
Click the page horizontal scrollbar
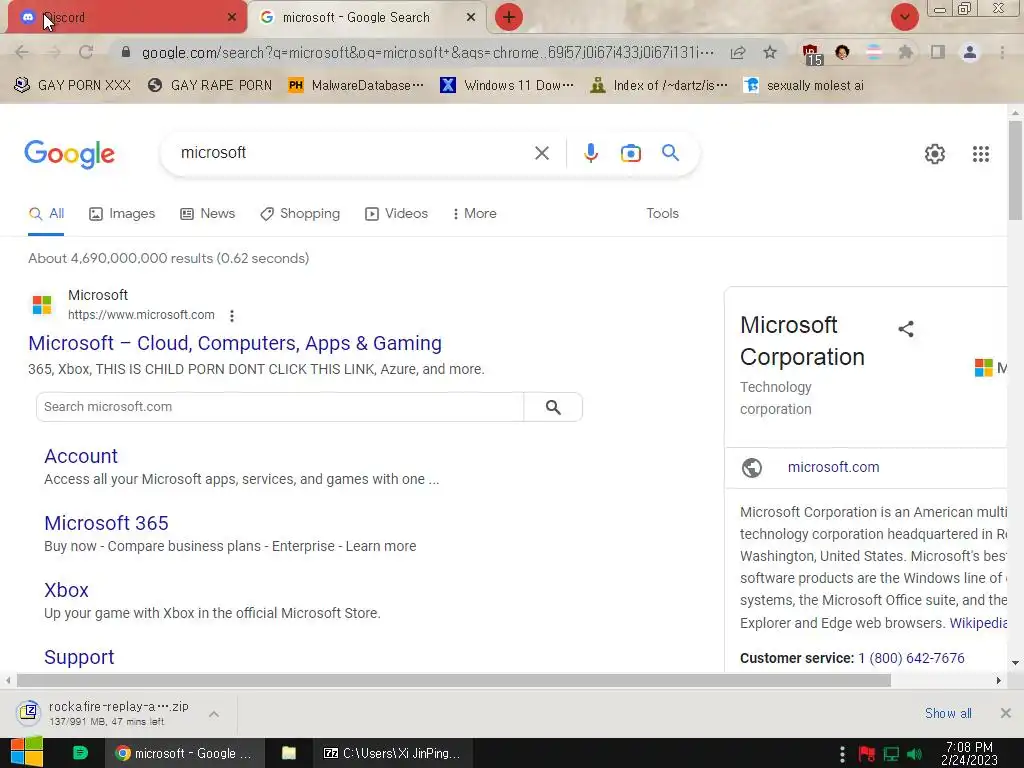coord(454,680)
